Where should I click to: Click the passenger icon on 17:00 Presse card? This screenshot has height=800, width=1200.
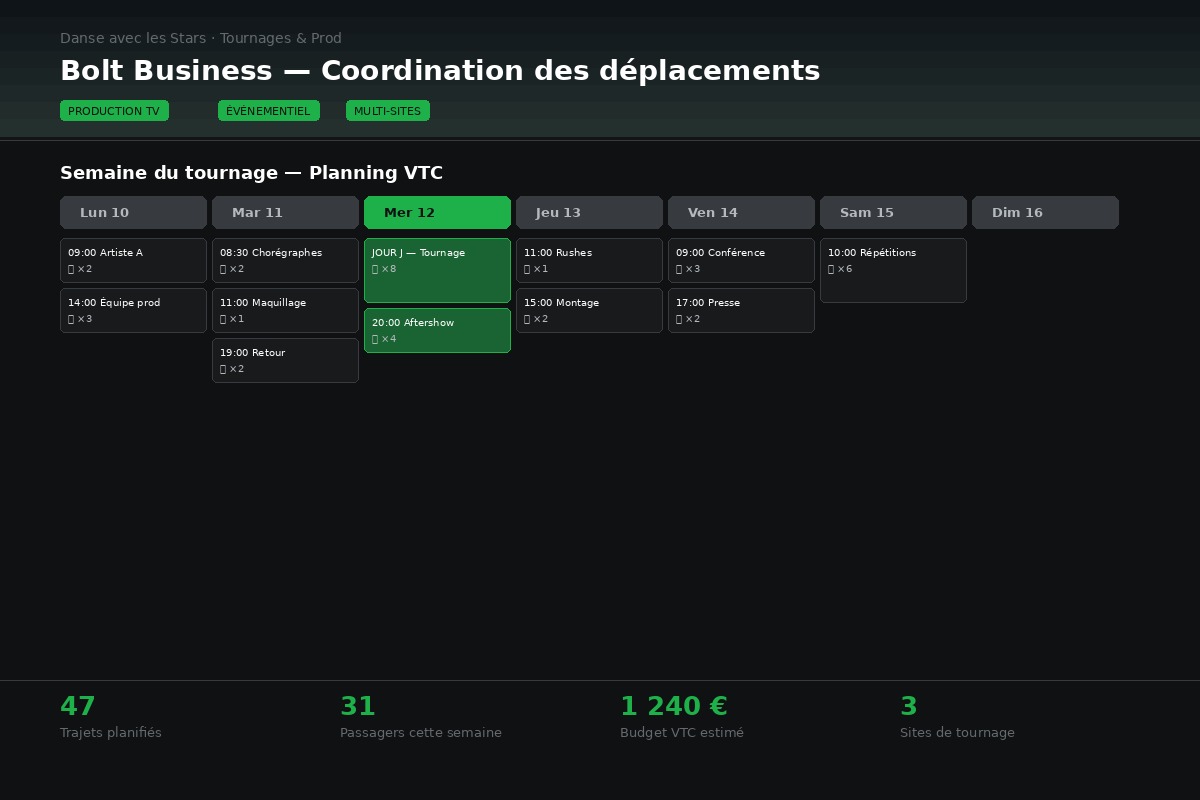(679, 319)
